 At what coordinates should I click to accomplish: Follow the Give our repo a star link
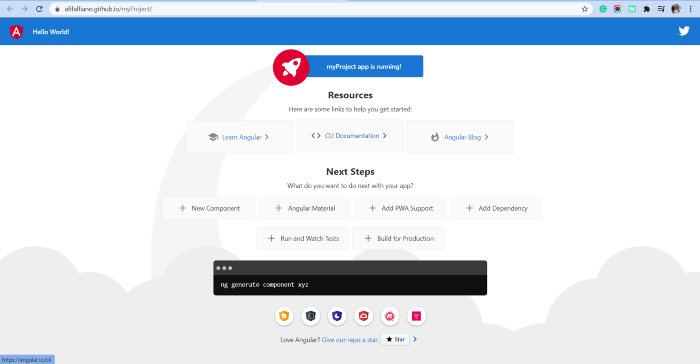(x=350, y=340)
